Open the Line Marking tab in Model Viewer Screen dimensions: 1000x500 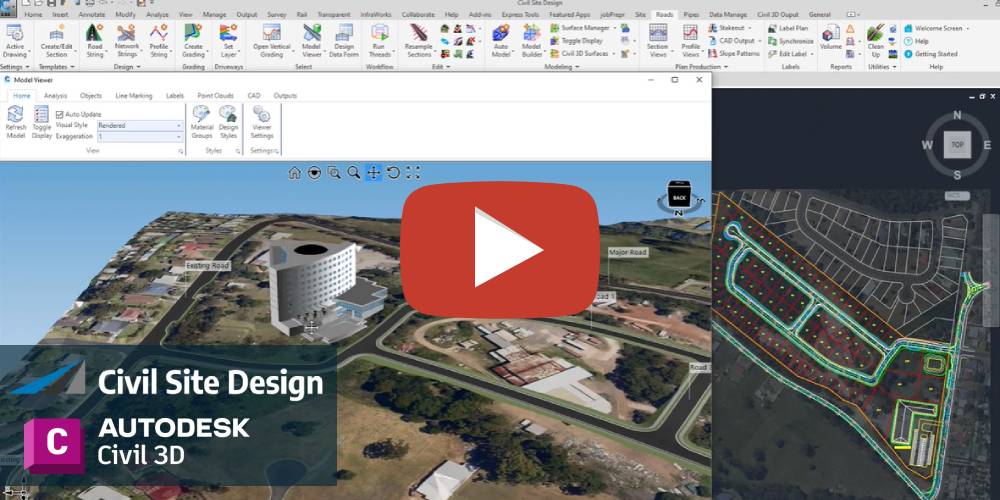point(134,96)
